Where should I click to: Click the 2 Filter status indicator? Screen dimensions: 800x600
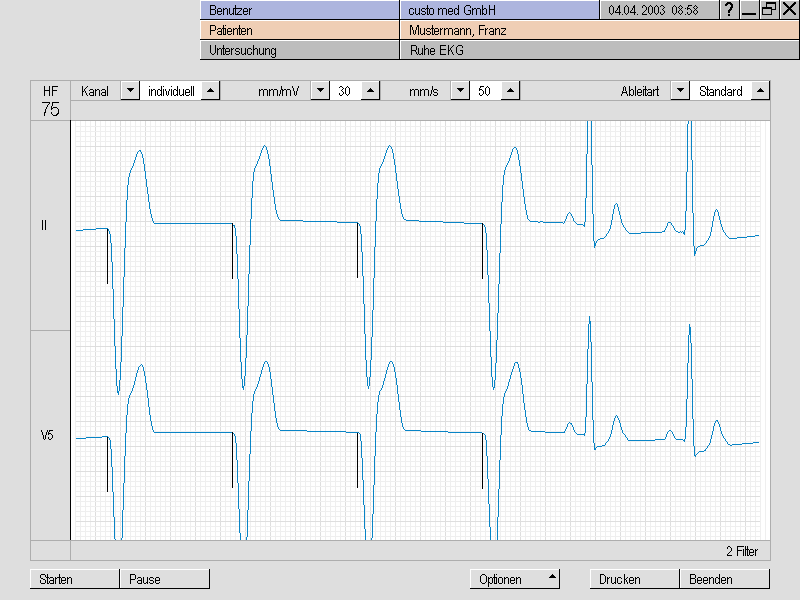741,551
